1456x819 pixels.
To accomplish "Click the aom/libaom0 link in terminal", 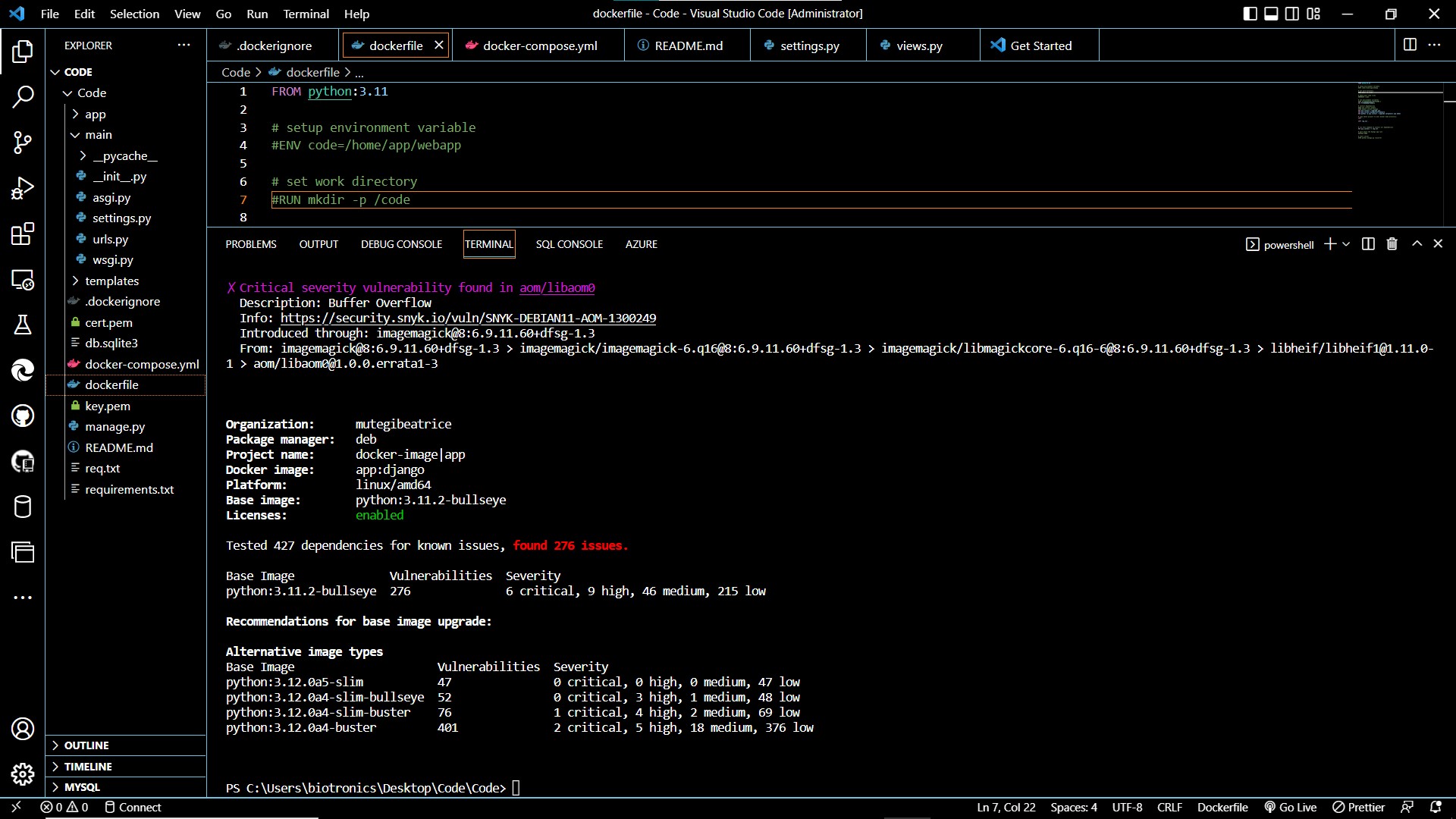I will 557,288.
